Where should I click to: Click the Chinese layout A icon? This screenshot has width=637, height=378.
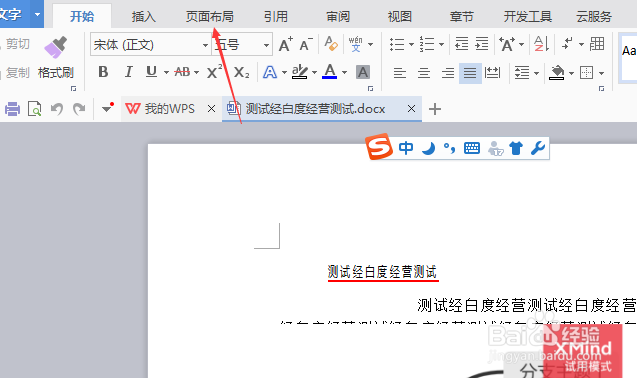click(507, 44)
